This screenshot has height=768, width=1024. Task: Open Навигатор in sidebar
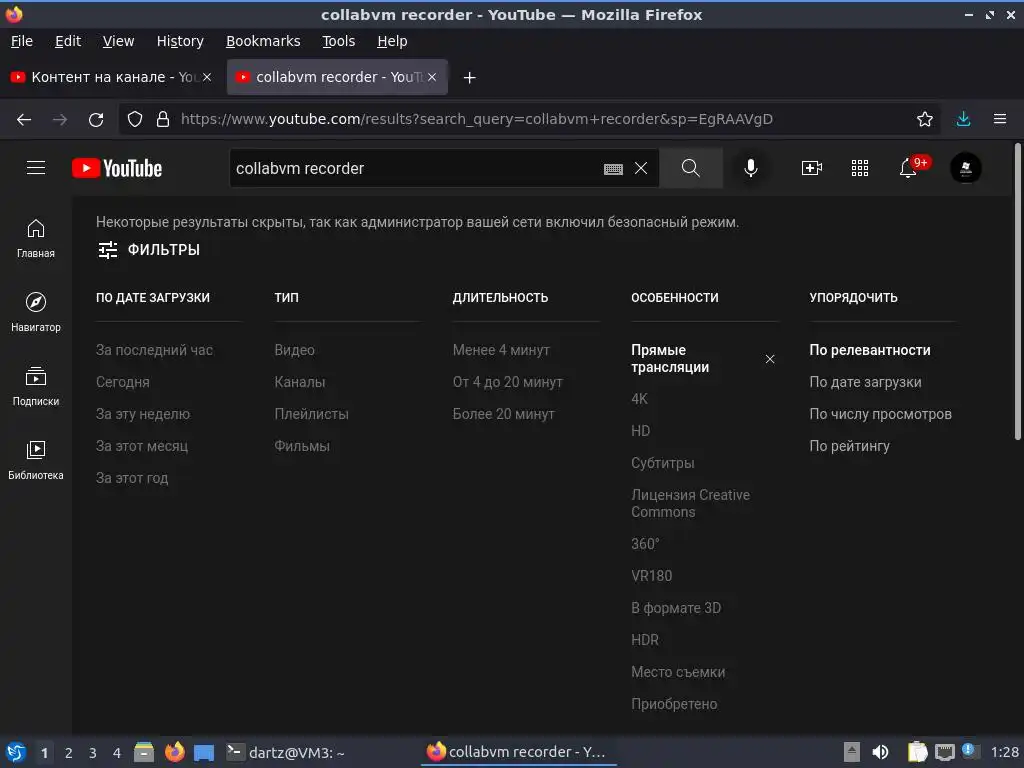(36, 313)
